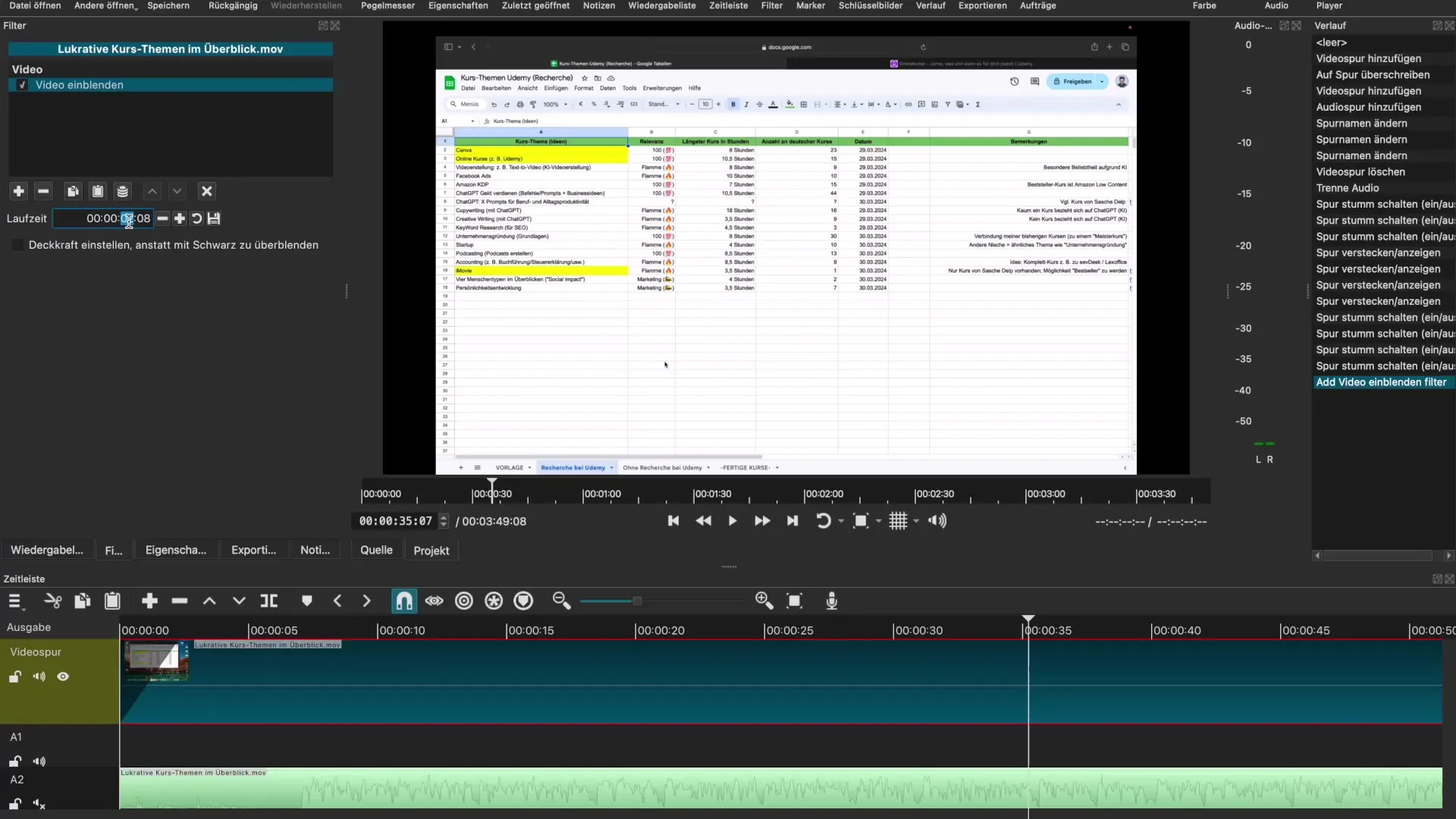
Task: Click the timeline Cut (scissors) icon
Action: 52,601
